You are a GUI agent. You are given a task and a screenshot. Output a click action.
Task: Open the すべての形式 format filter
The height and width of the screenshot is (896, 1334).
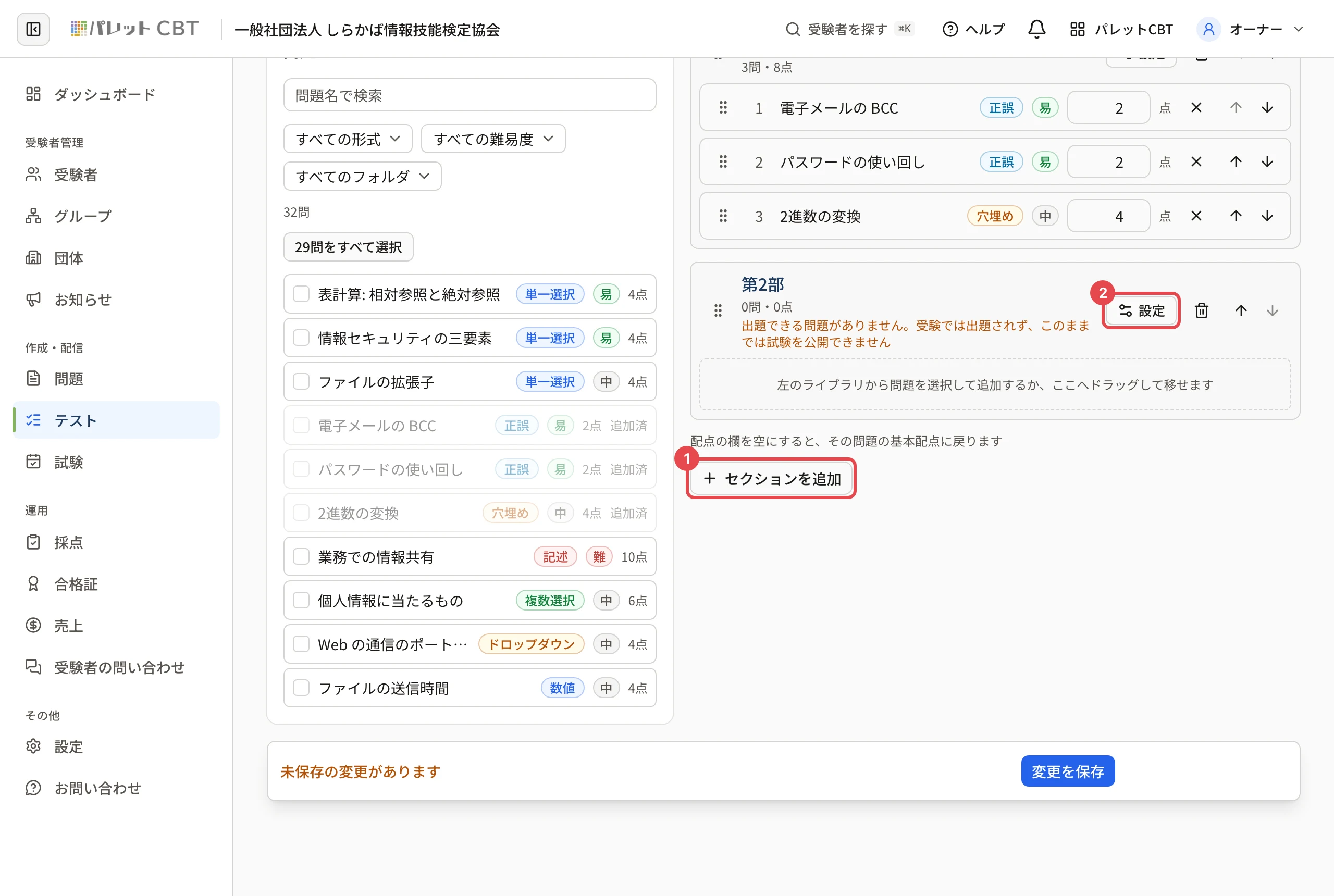coord(348,139)
